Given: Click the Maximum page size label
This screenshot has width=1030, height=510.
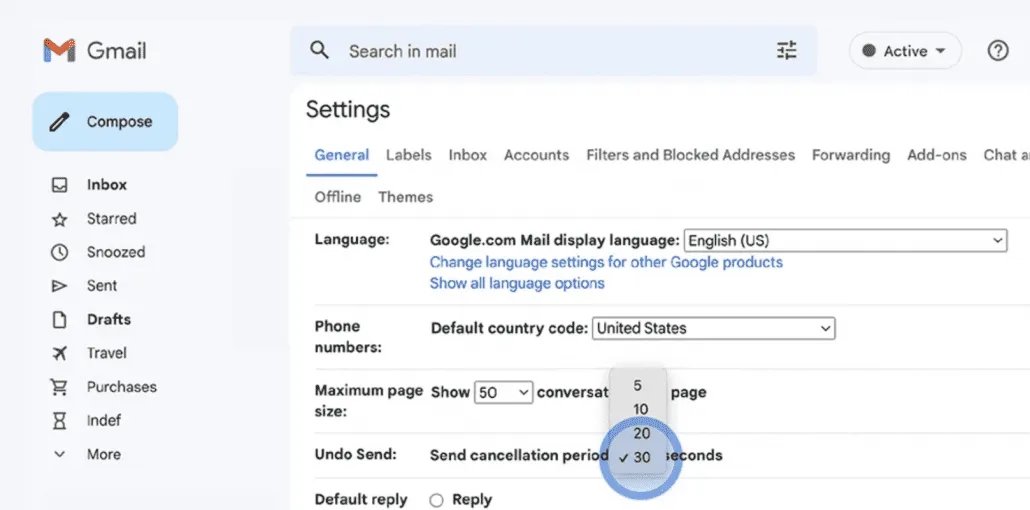Looking at the screenshot, I should 369,401.
